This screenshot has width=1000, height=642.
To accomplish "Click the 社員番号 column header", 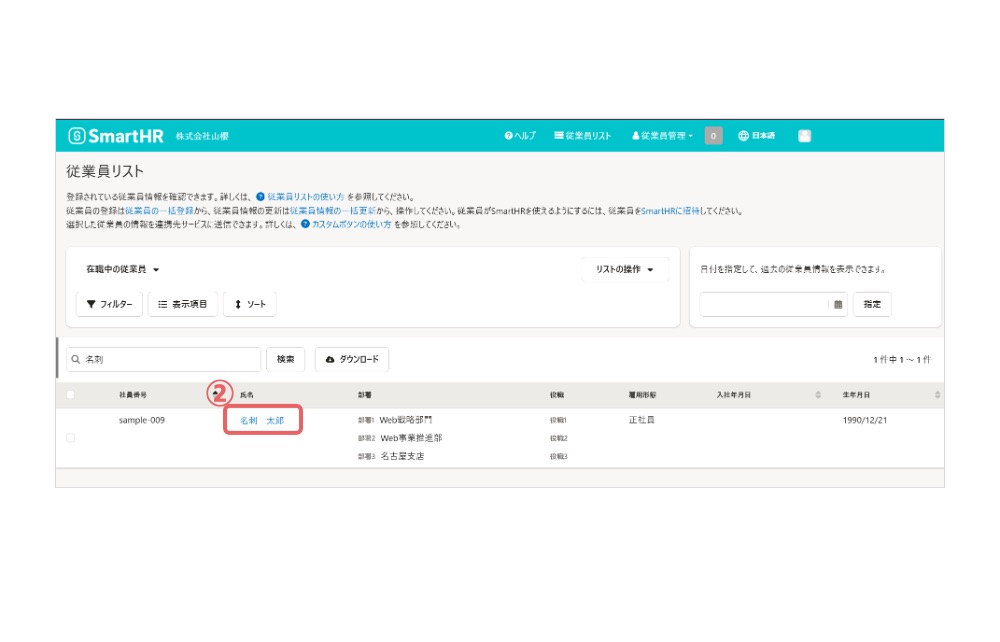I will tap(133, 395).
